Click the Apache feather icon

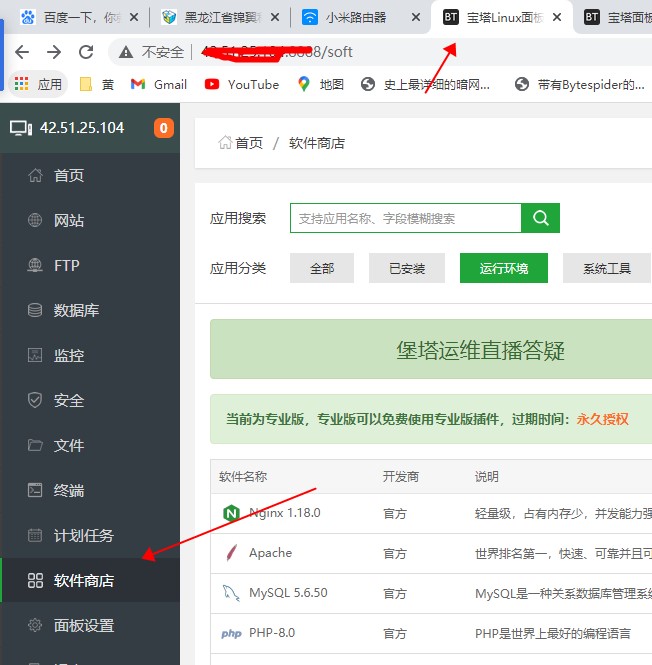pyautogui.click(x=232, y=553)
